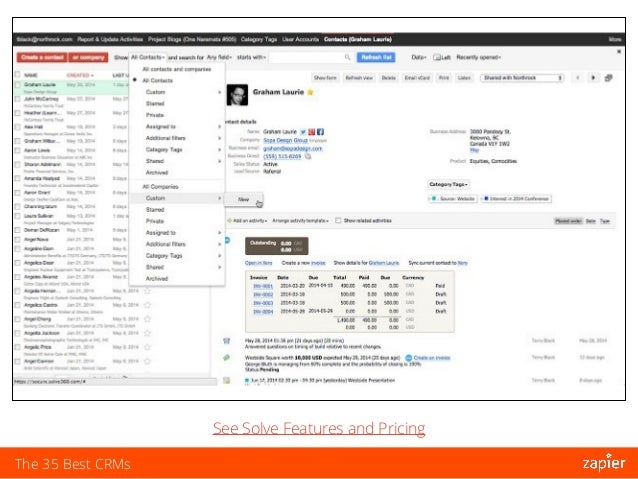Click the Xero circle icon beside Outstanding box
This screenshot has width=638, height=479.
227,241
